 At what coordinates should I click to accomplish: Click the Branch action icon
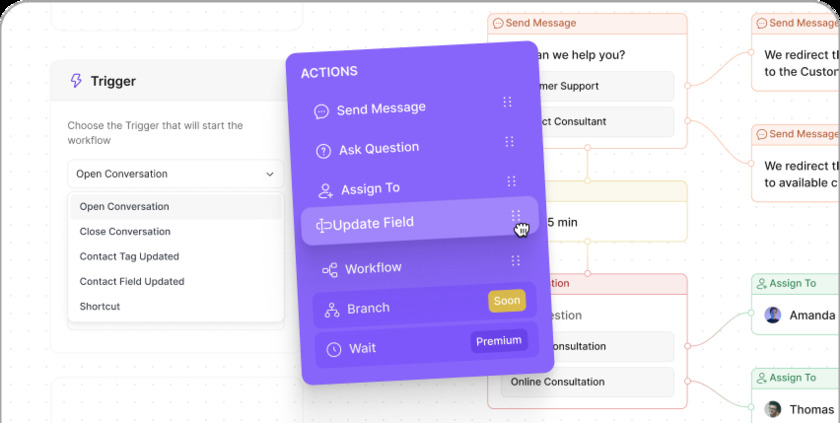331,310
